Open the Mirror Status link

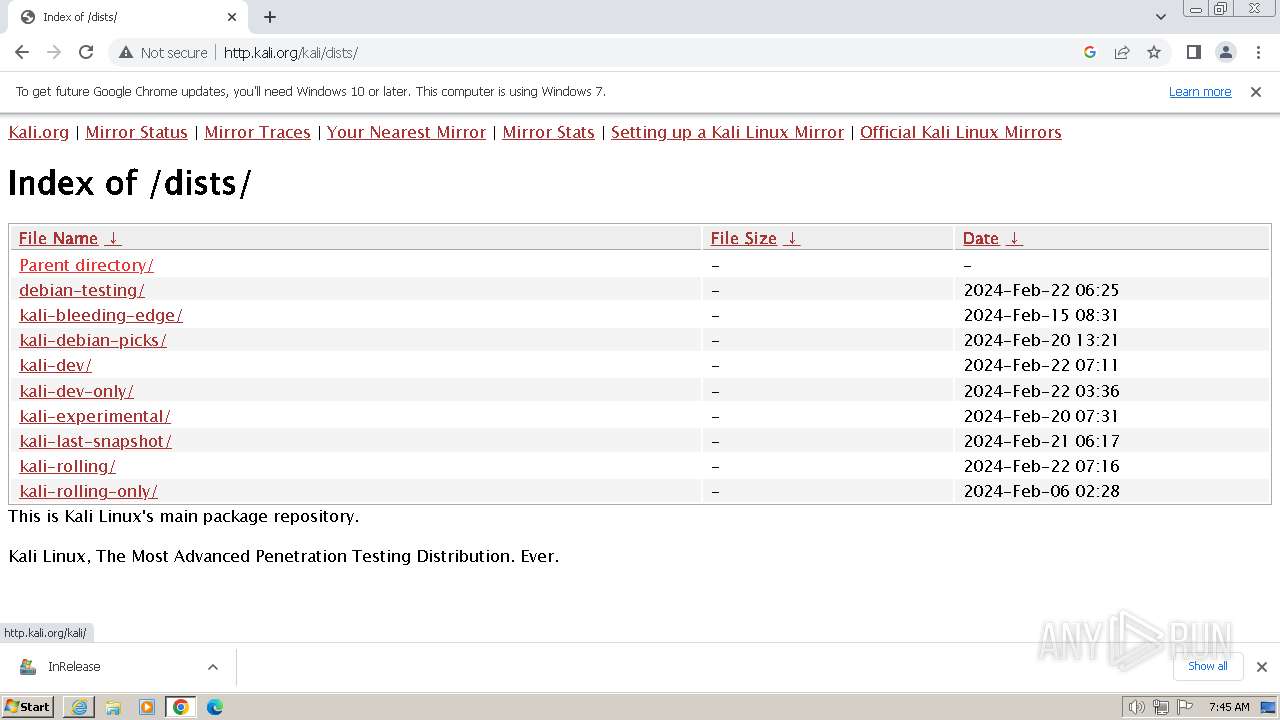pos(136,132)
